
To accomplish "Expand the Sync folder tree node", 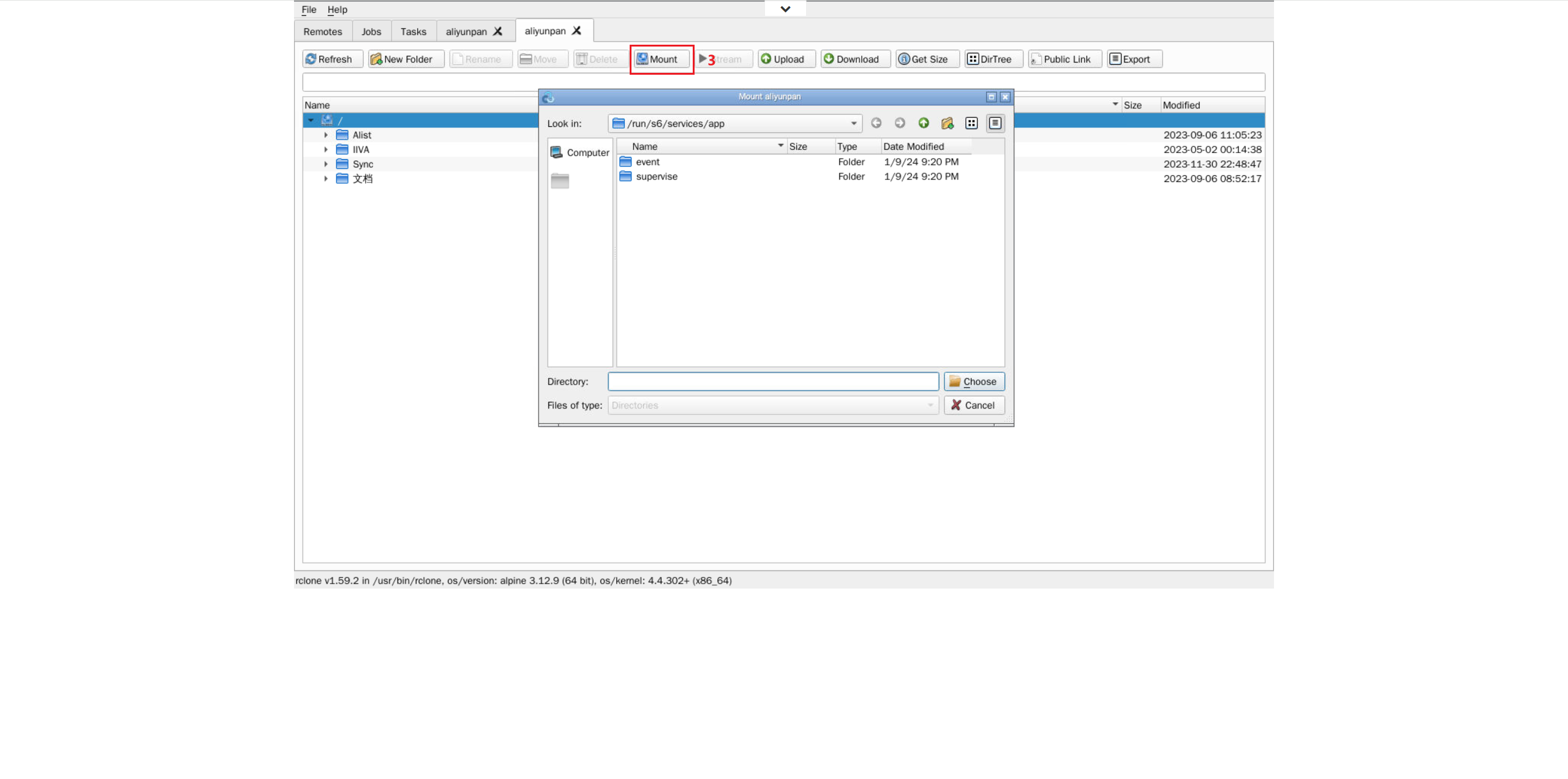I will point(326,164).
